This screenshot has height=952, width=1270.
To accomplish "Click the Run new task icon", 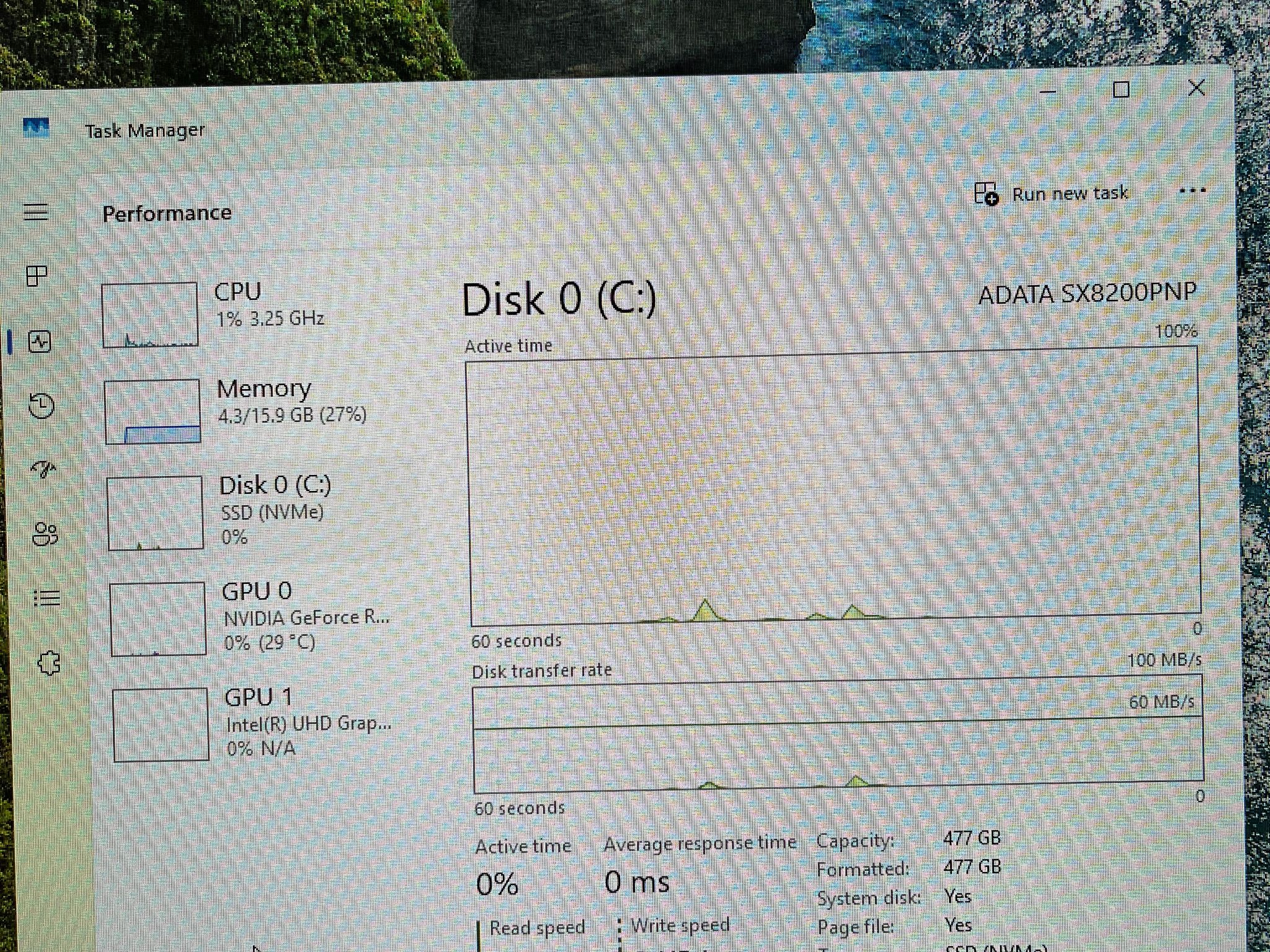I will [x=986, y=193].
